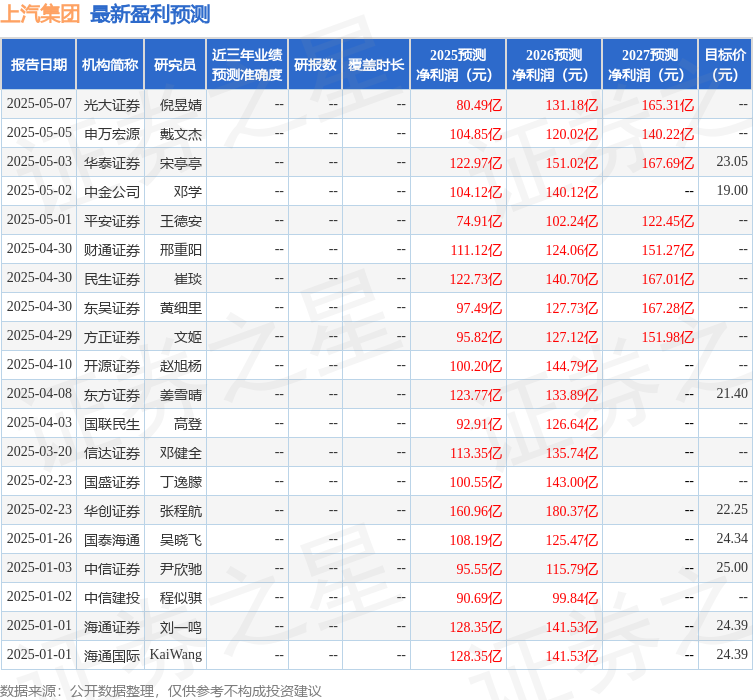Select the 申万宏源 institution cell
The image size is (753, 700).
pyautogui.click(x=112, y=134)
